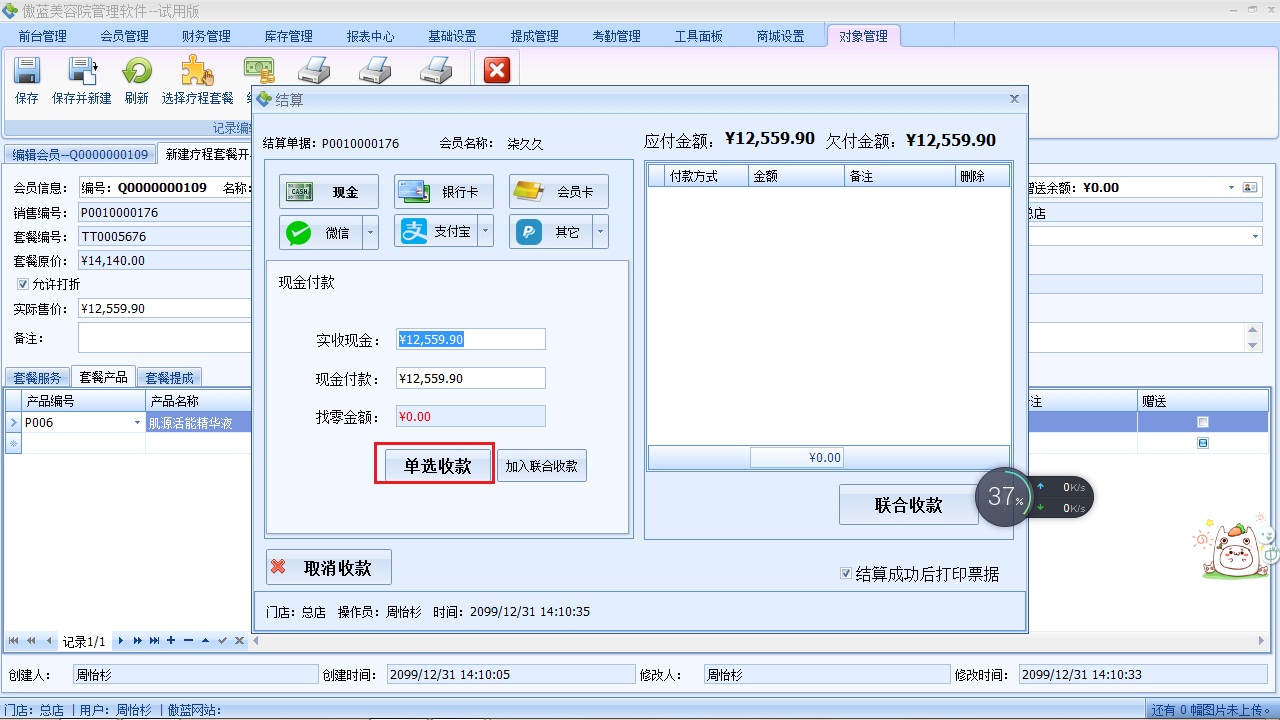Click the 联合收款 button
Viewport: 1280px width, 720px height.
907,505
